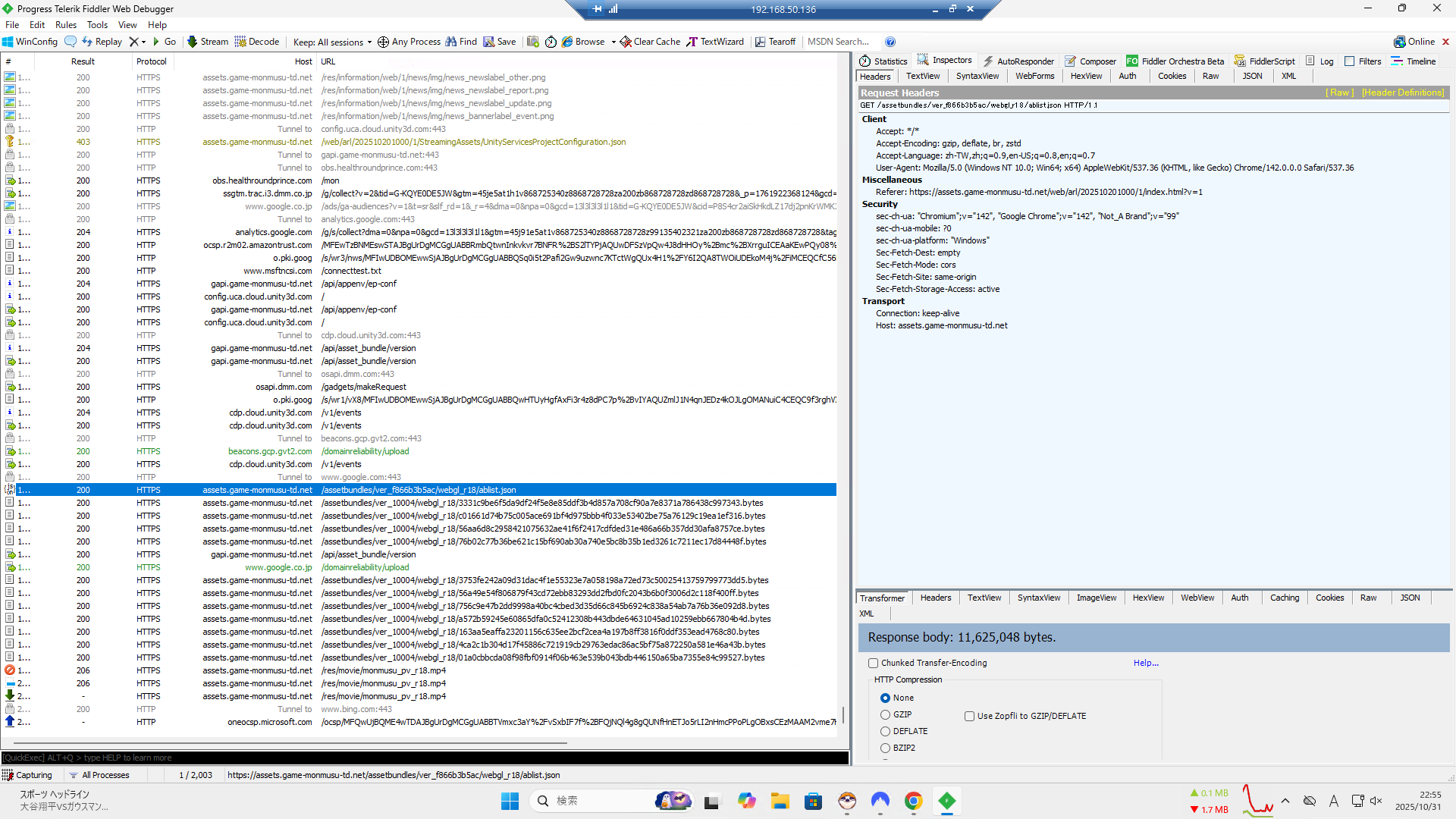Screen dimensions: 1456x819
Task: Select the GZIP compression radio button
Action: 885,714
